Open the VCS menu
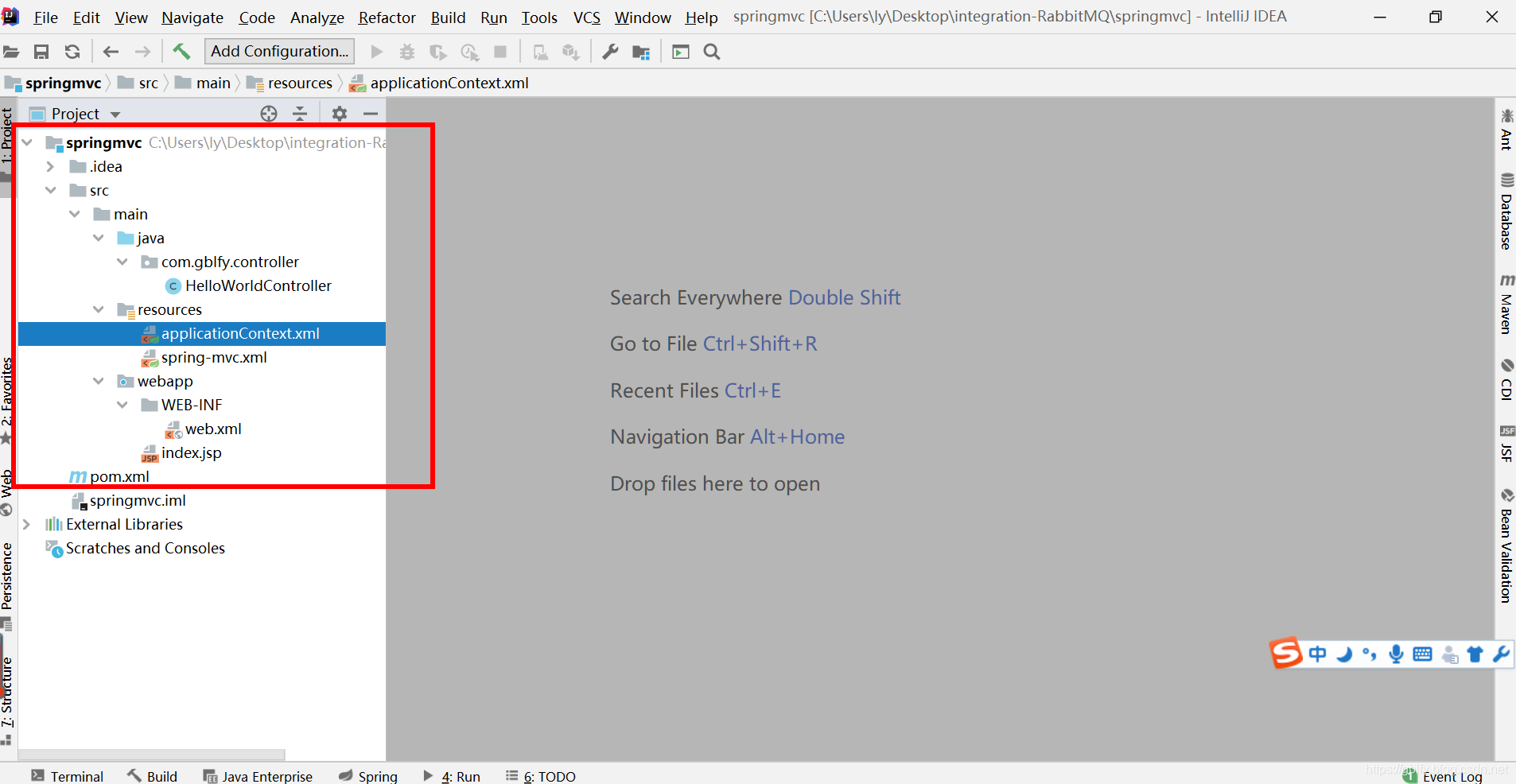The image size is (1516, 784). tap(587, 17)
